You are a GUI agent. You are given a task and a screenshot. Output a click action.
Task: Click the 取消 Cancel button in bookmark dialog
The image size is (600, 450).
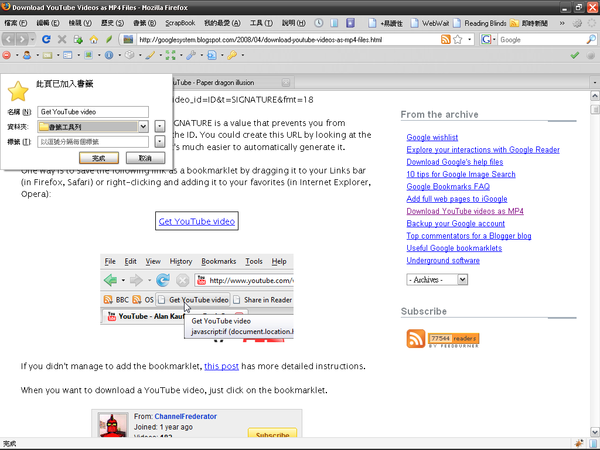(x=145, y=158)
